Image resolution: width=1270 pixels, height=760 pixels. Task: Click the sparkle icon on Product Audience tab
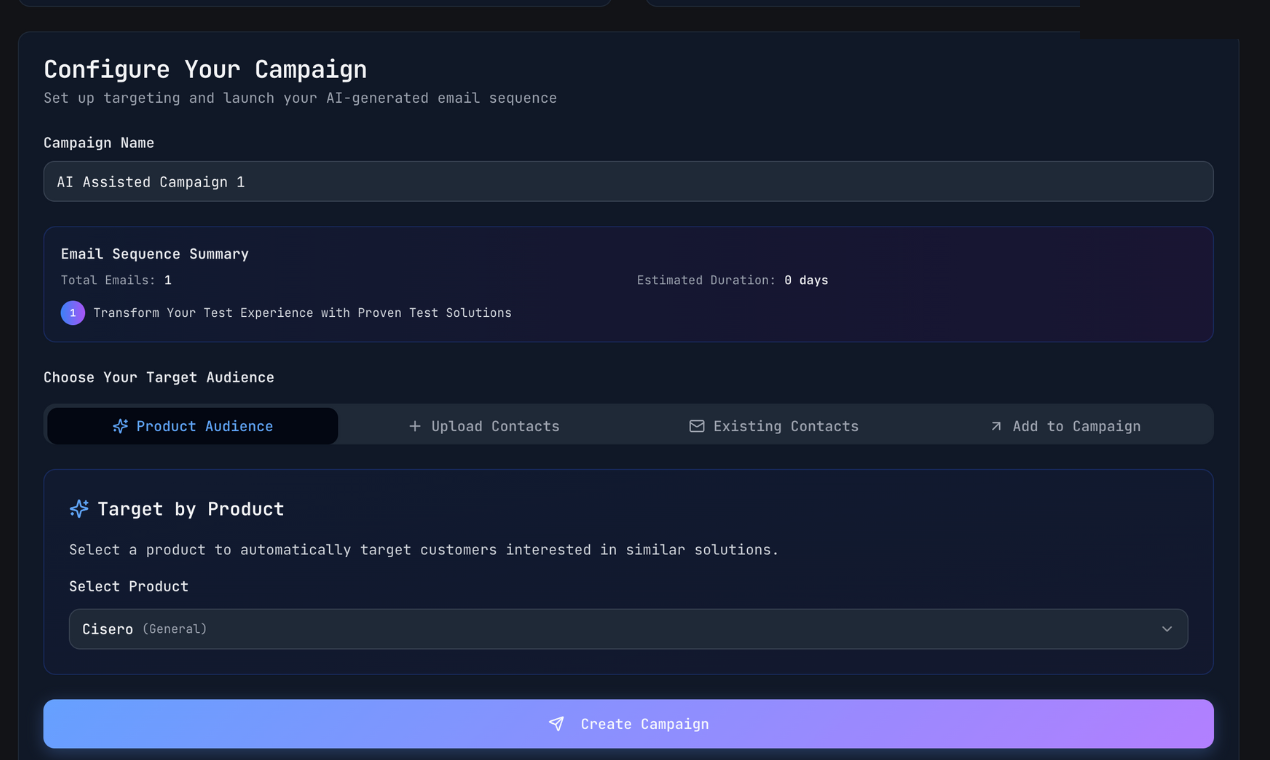point(120,426)
